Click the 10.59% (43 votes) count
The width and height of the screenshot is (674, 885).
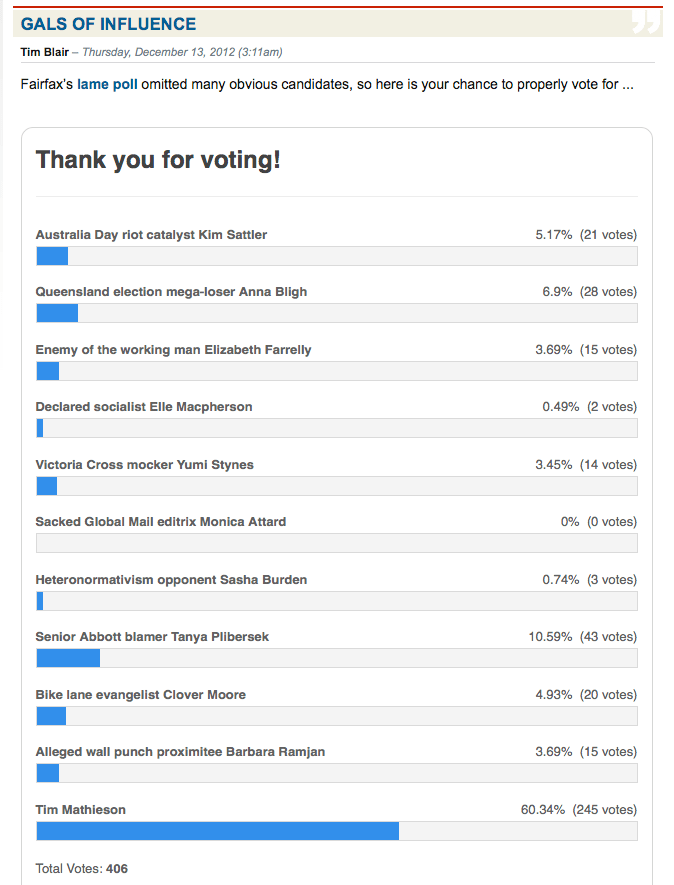[x=582, y=637]
